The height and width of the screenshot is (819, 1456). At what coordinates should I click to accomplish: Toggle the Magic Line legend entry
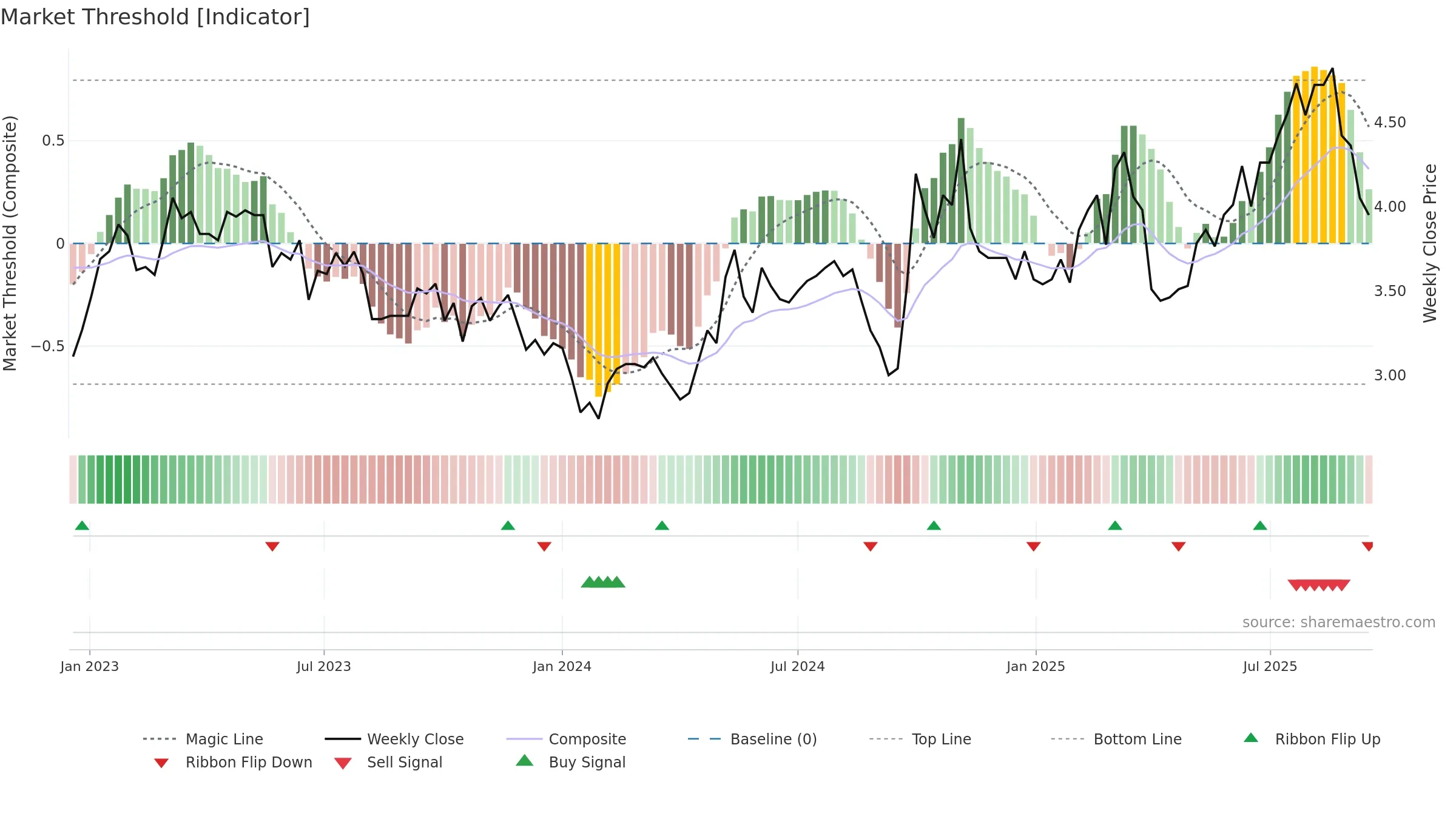[x=203, y=739]
